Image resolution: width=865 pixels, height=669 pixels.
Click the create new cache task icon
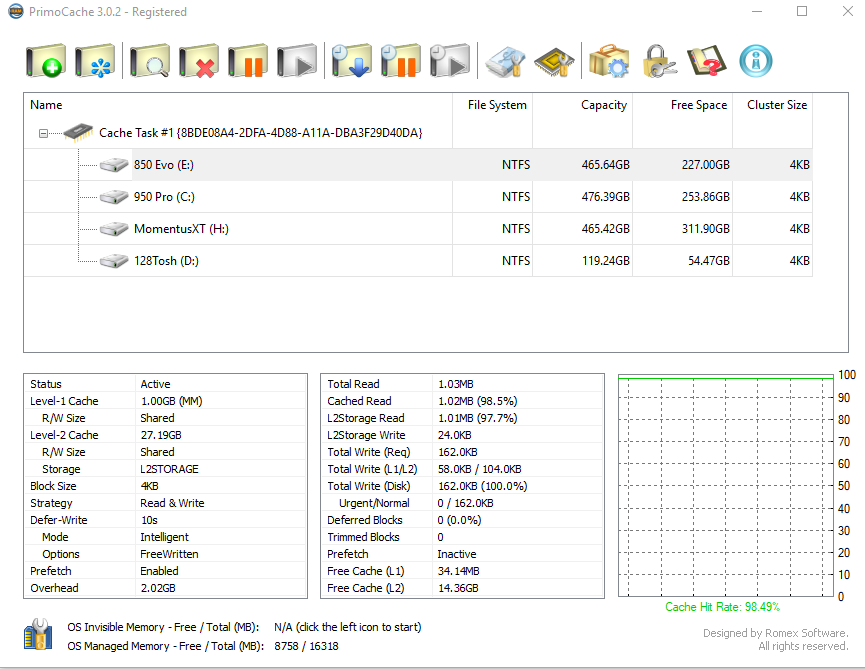(x=46, y=62)
